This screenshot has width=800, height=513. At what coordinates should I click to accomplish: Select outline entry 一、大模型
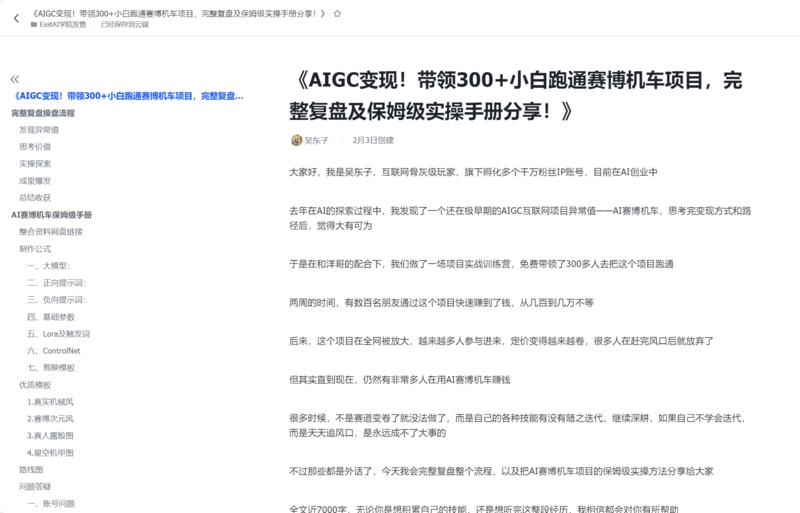click(48, 266)
